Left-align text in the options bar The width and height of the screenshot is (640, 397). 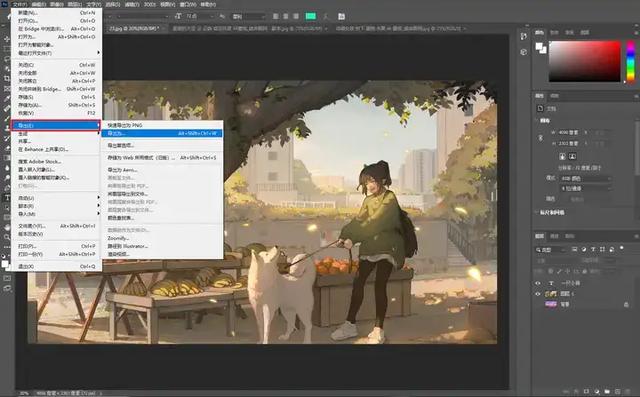(276, 16)
